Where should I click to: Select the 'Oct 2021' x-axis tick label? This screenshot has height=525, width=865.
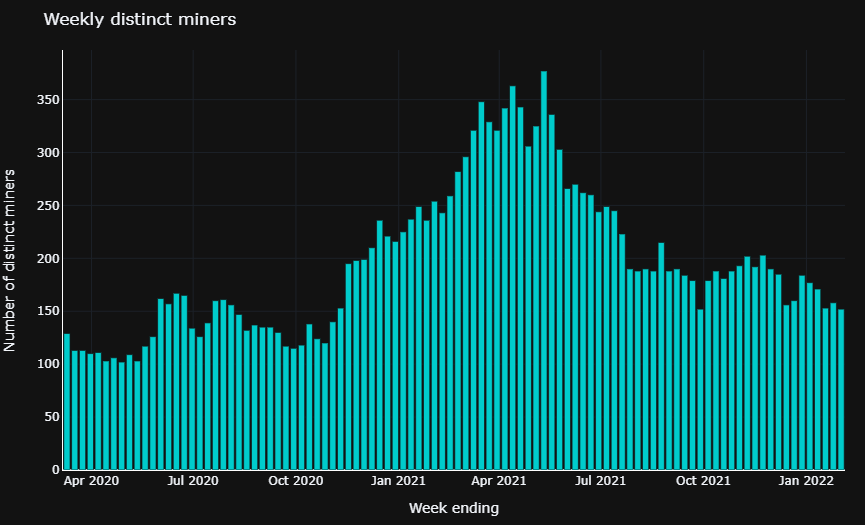point(703,481)
